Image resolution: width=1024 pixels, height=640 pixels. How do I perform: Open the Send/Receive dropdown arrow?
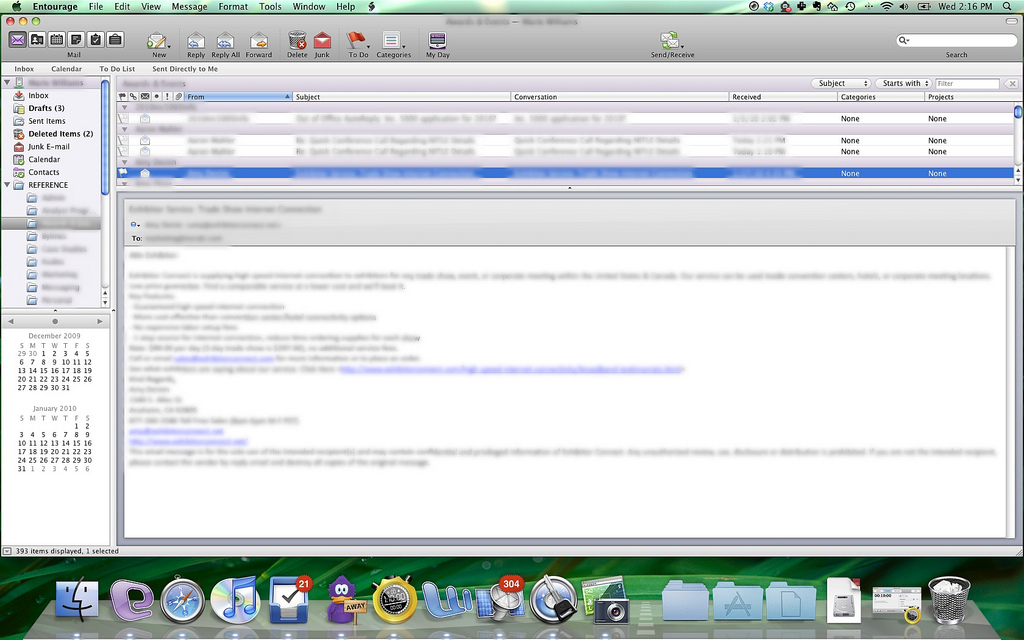pos(682,47)
